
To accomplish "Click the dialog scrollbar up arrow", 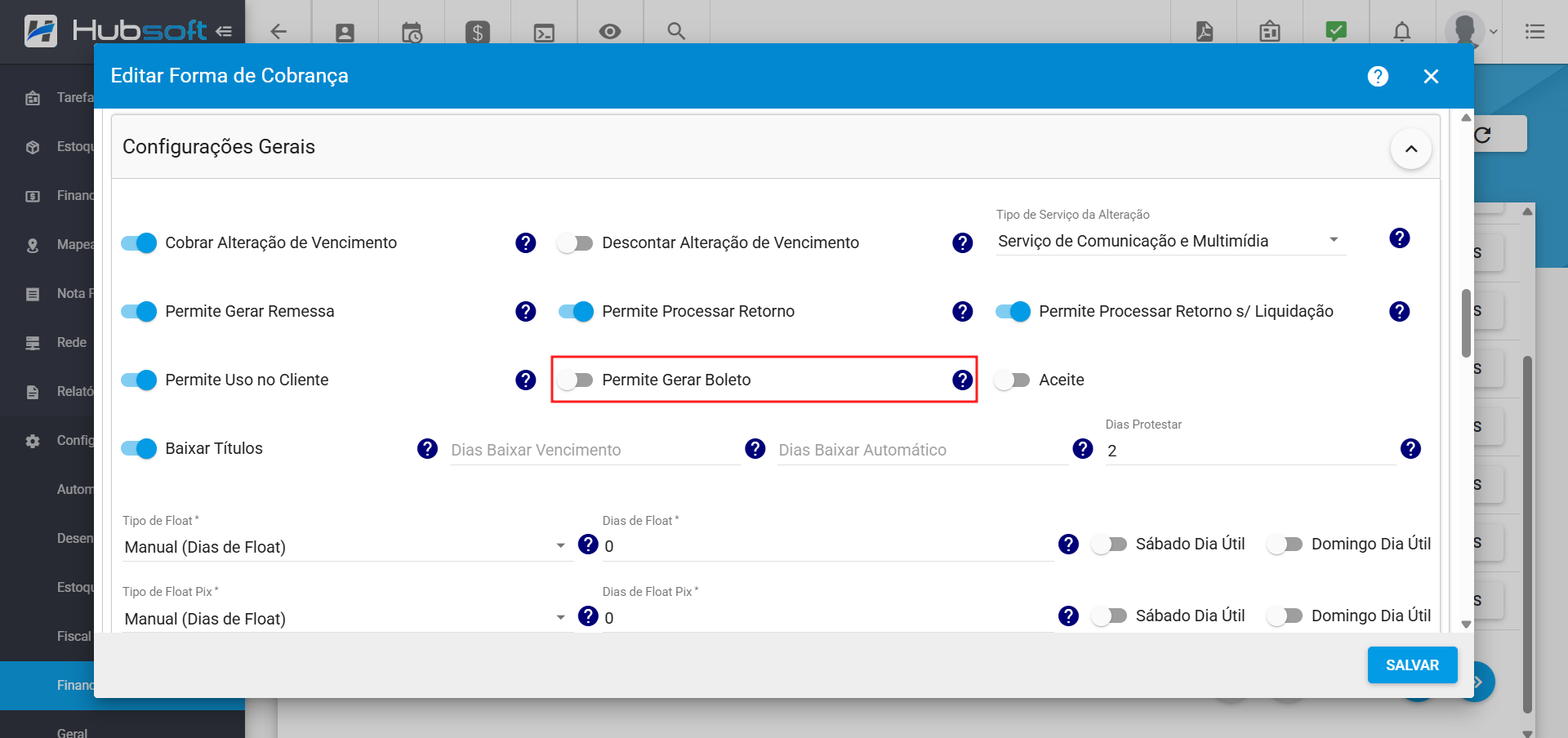I will coord(1466,118).
